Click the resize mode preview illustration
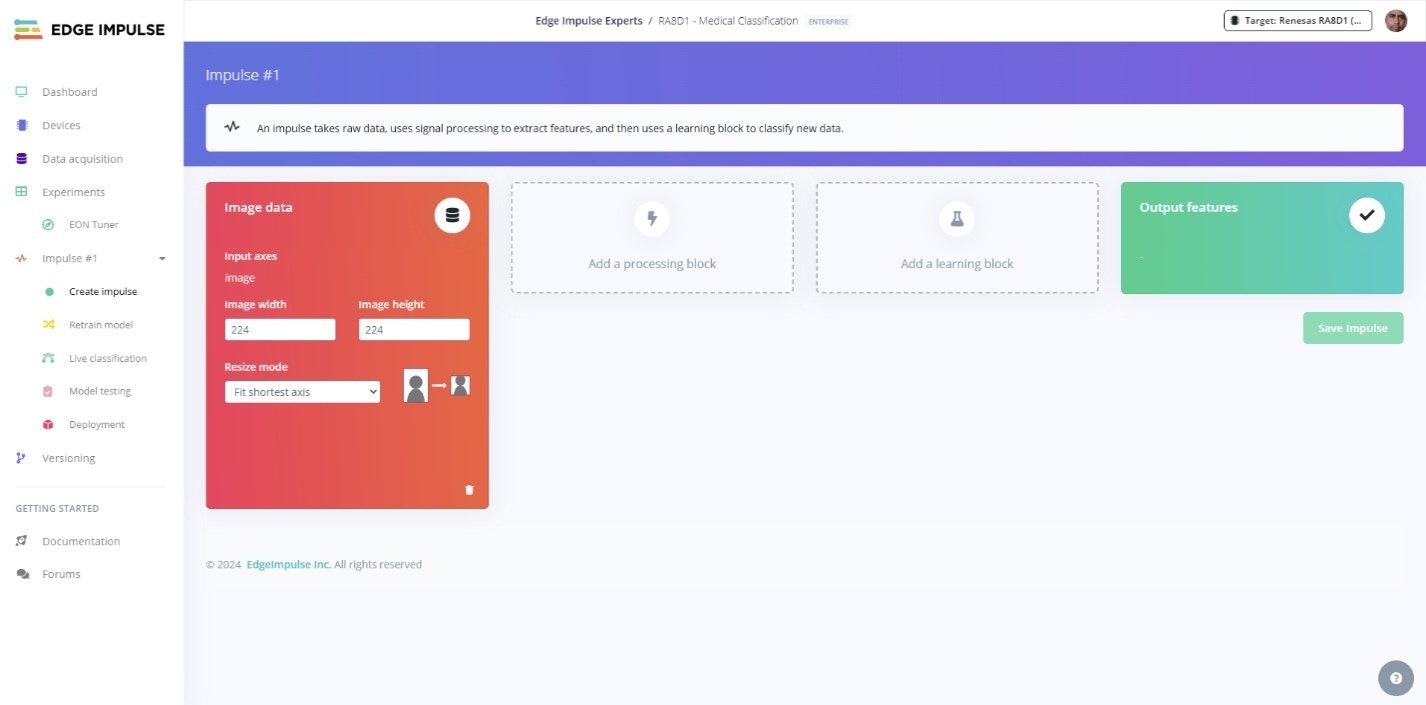The height and width of the screenshot is (705, 1426). (x=437, y=385)
